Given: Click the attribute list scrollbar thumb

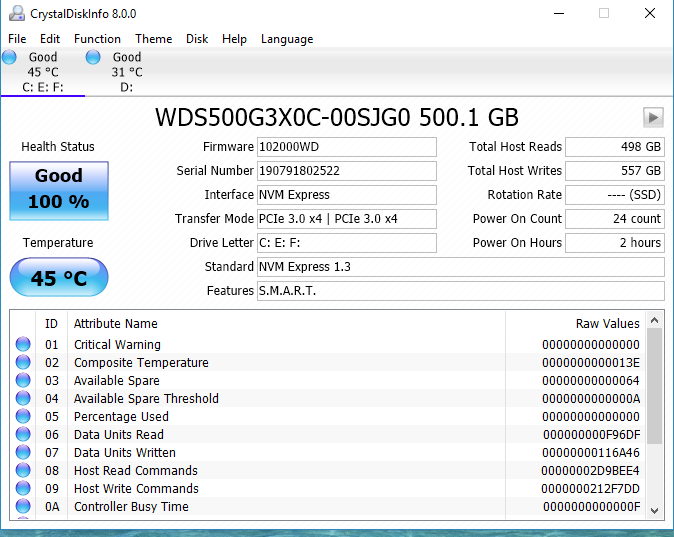Looking at the screenshot, I should (654, 386).
